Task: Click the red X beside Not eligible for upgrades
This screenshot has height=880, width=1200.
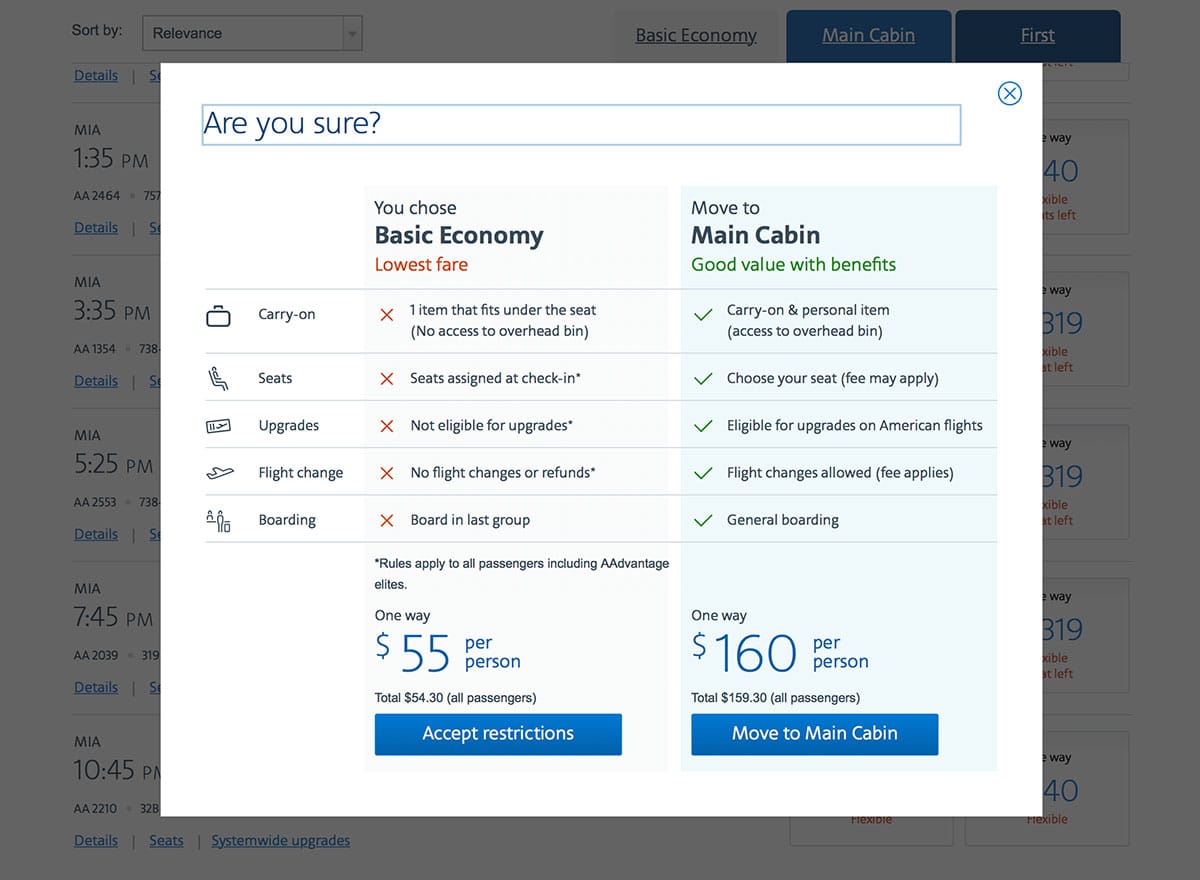Action: pos(387,425)
